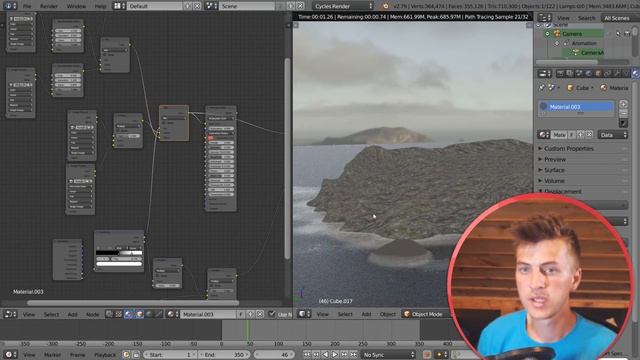Add new screen layout next to Default
Image resolution: width=640 pixels, height=360 pixels.
188,6
